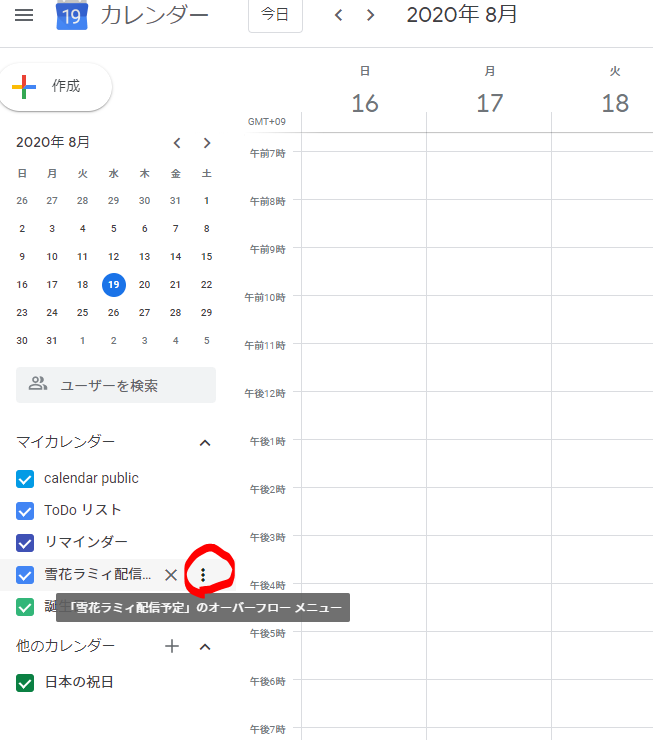Select date 24 in mini calendar
Viewport: 653px width, 740px height.
[52, 312]
